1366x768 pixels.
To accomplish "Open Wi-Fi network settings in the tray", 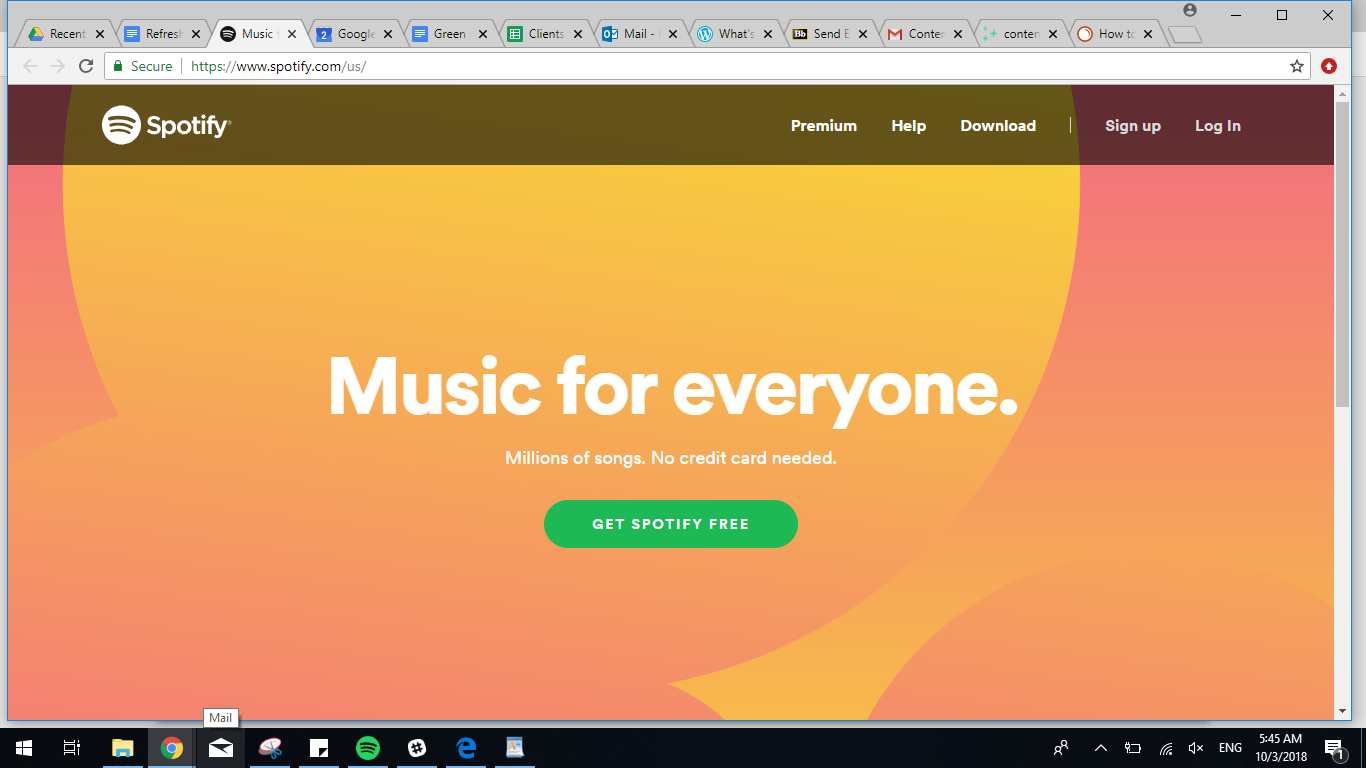I will 1165,748.
